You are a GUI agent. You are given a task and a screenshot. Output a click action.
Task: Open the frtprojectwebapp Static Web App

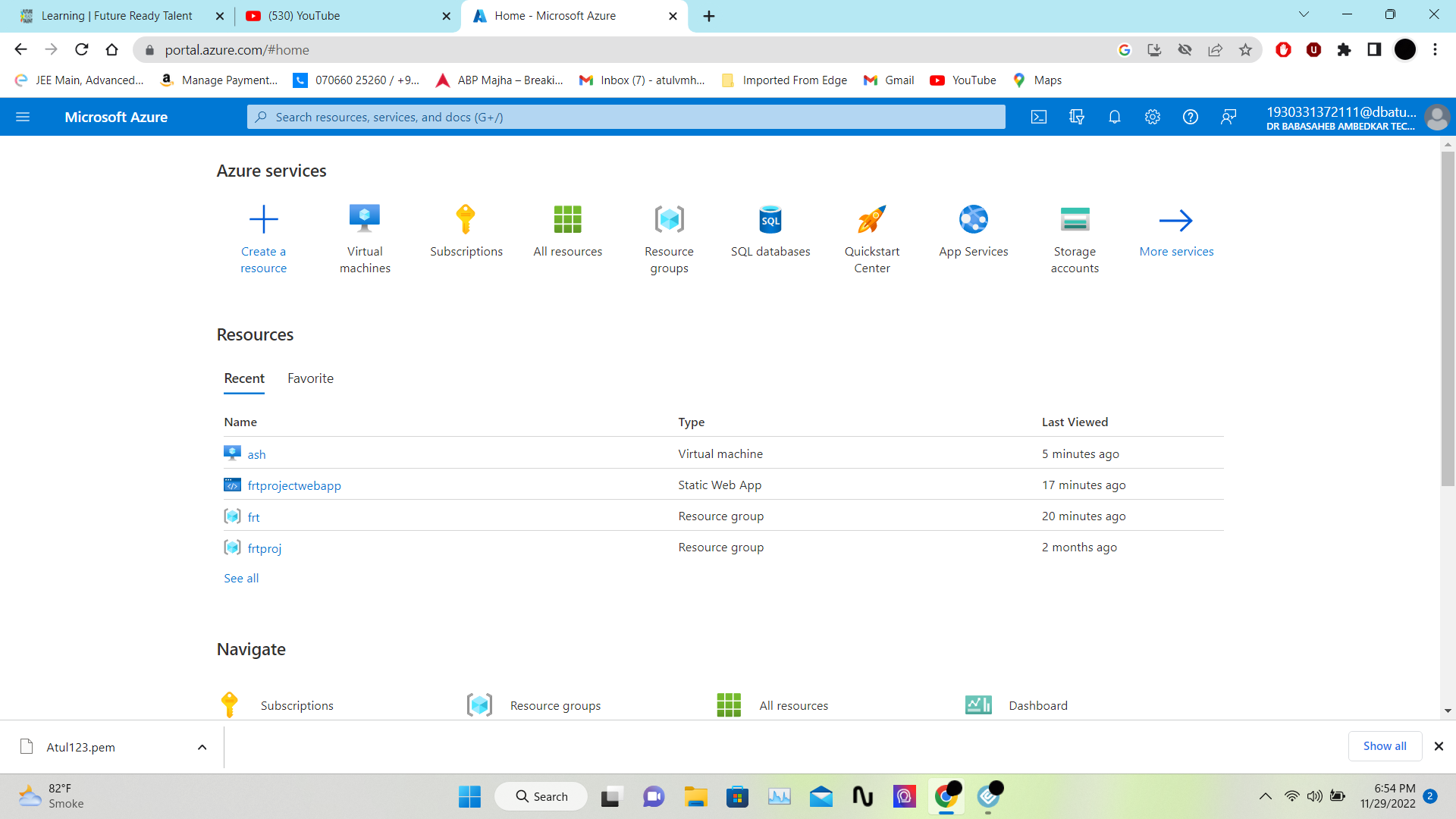pos(294,485)
